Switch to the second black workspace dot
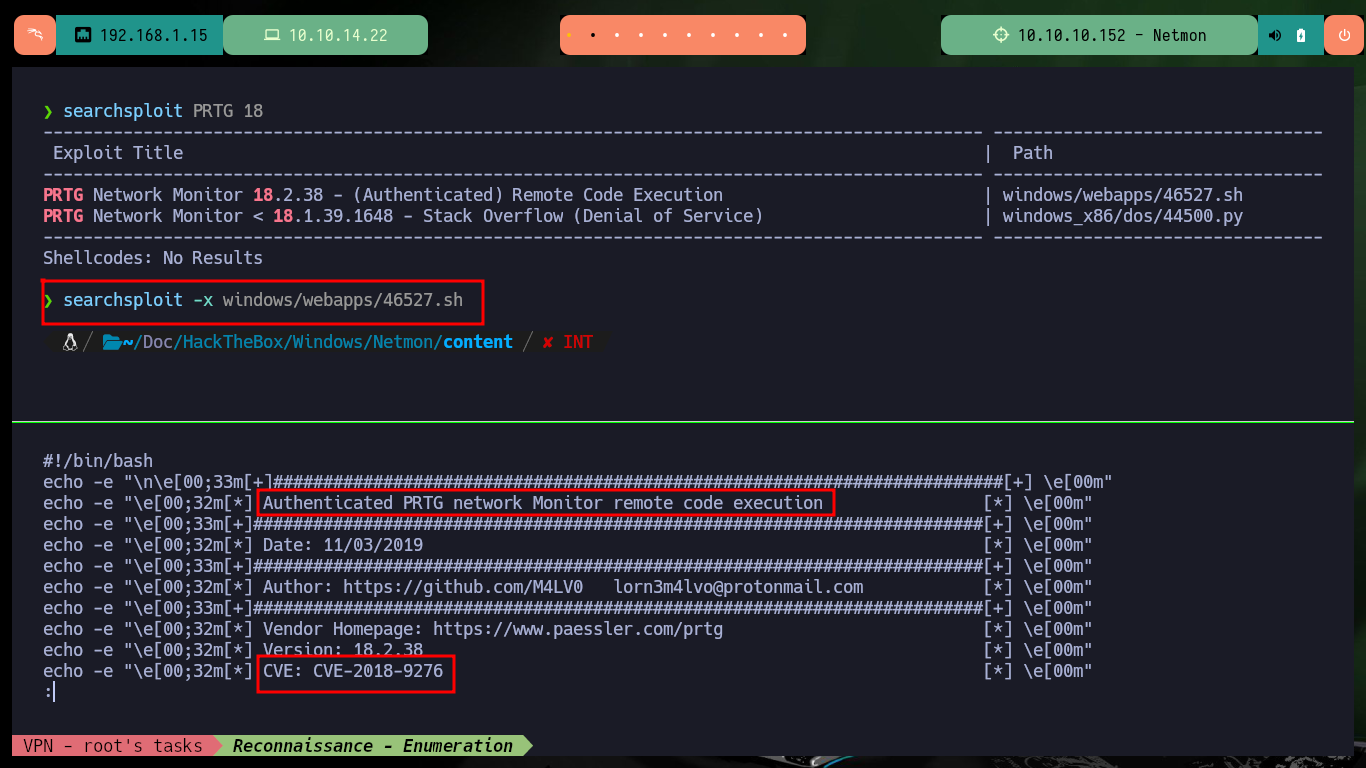The image size is (1366, 768). click(x=593, y=35)
